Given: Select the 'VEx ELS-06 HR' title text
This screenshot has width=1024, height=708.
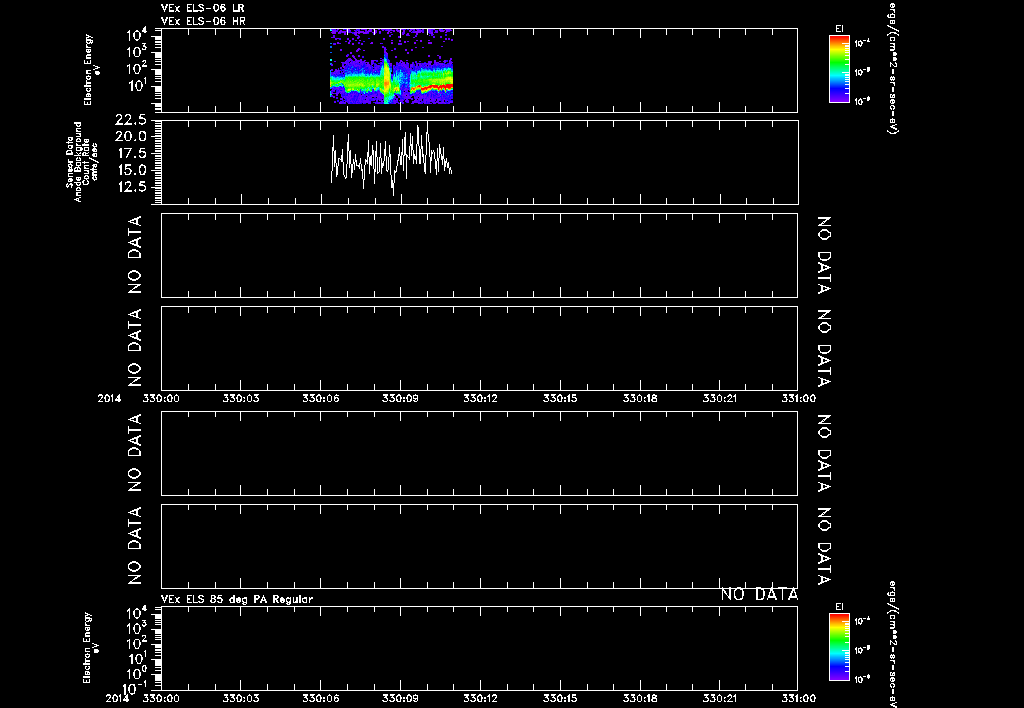Looking at the screenshot, I should [203, 22].
